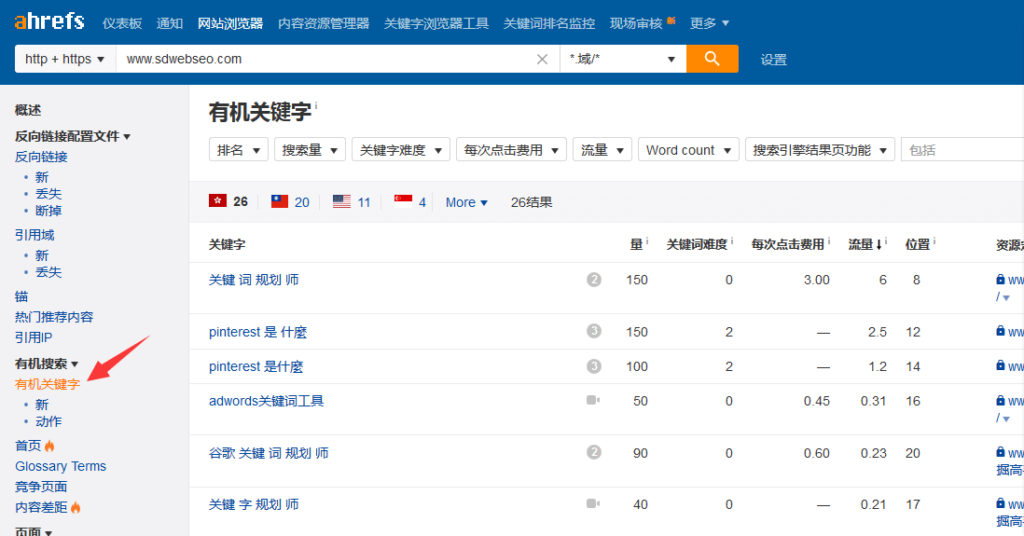
Task: Expand the 关键字难度 filter dropdown
Action: (399, 150)
